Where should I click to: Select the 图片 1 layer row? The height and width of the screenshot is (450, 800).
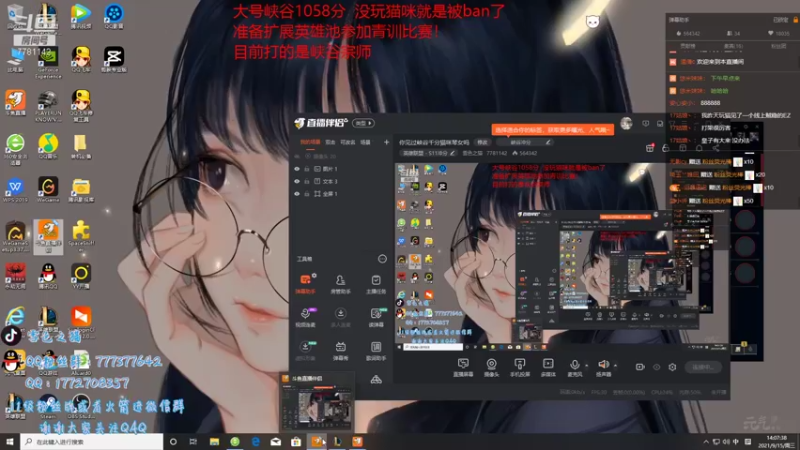click(x=341, y=169)
